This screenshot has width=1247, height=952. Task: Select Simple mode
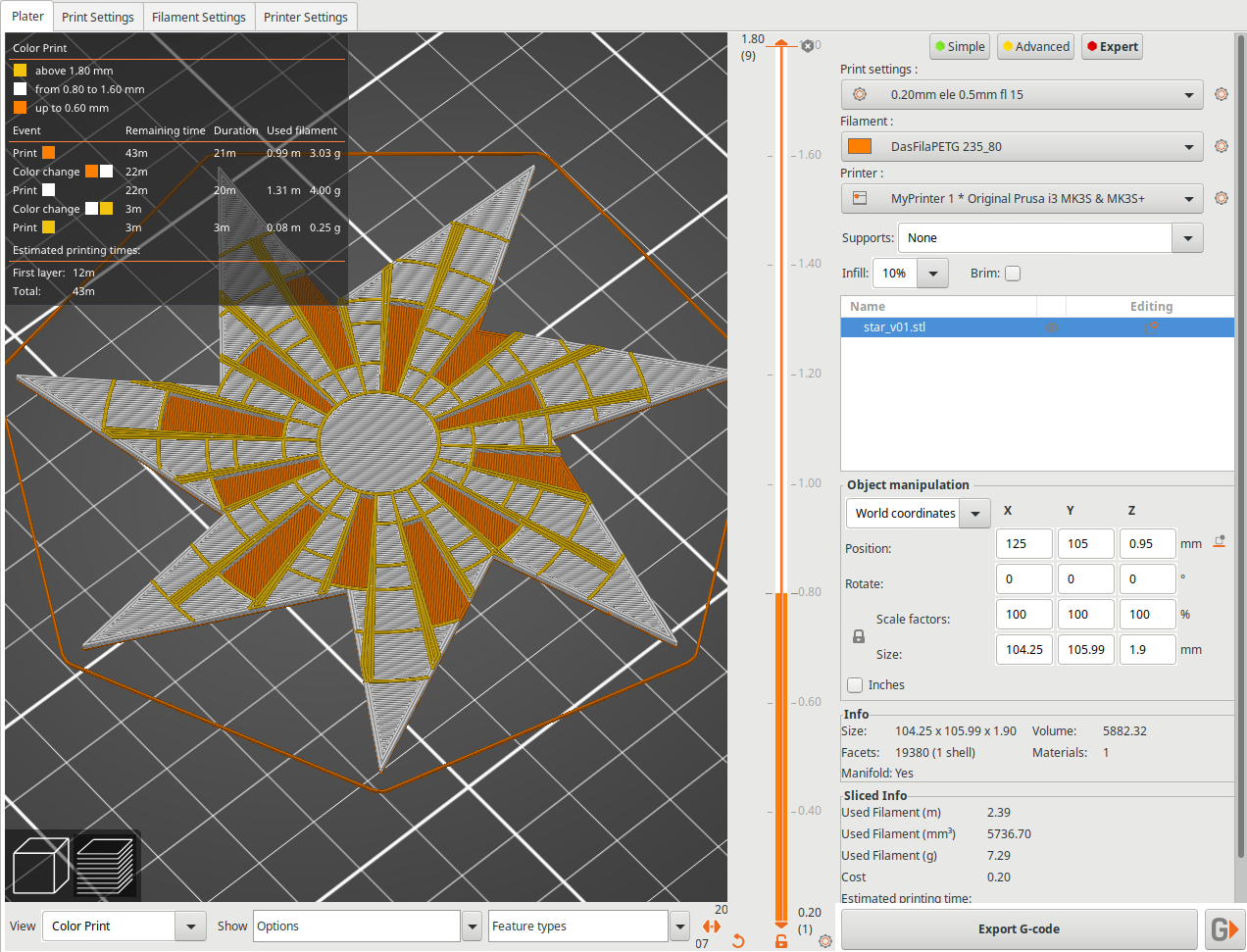[x=960, y=46]
